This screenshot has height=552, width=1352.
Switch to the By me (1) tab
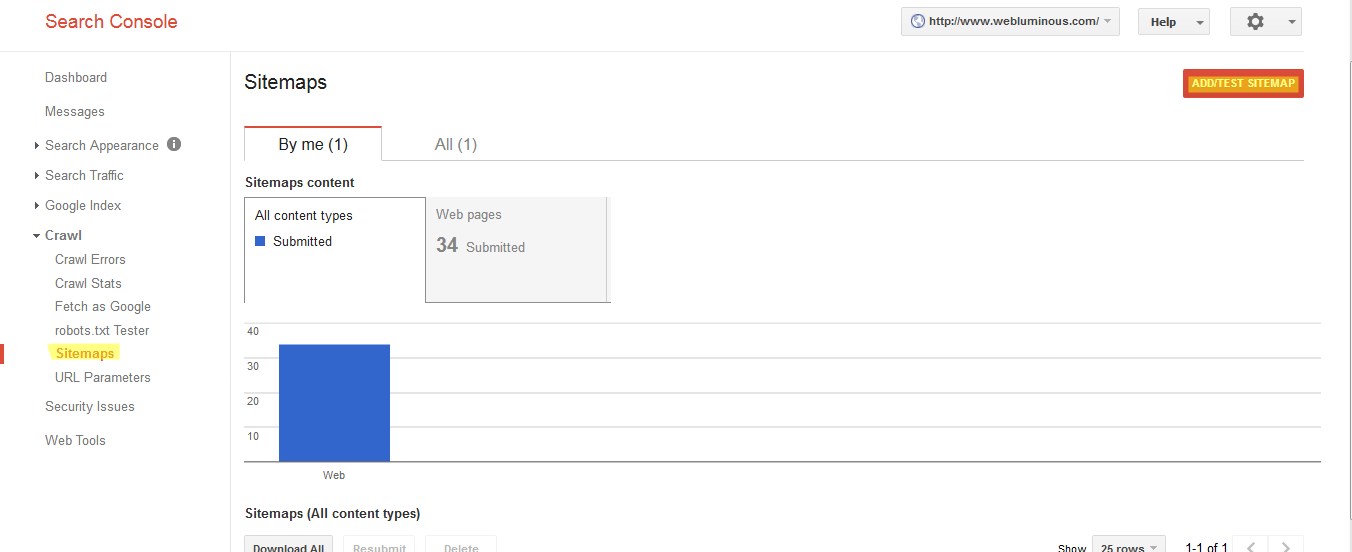click(313, 144)
